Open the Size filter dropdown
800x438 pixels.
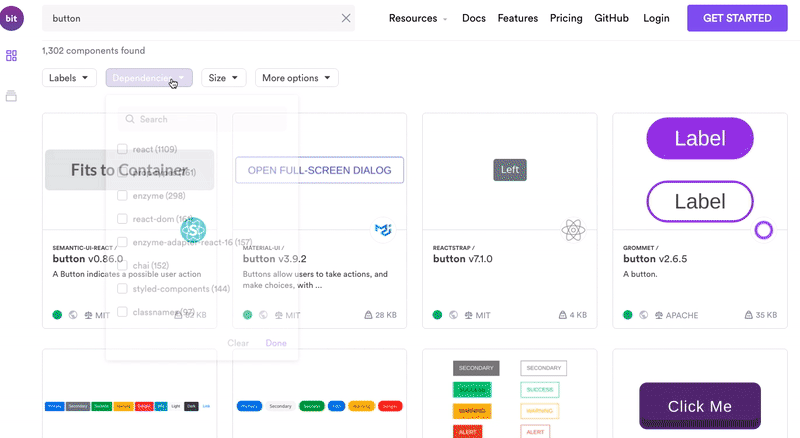[223, 78]
